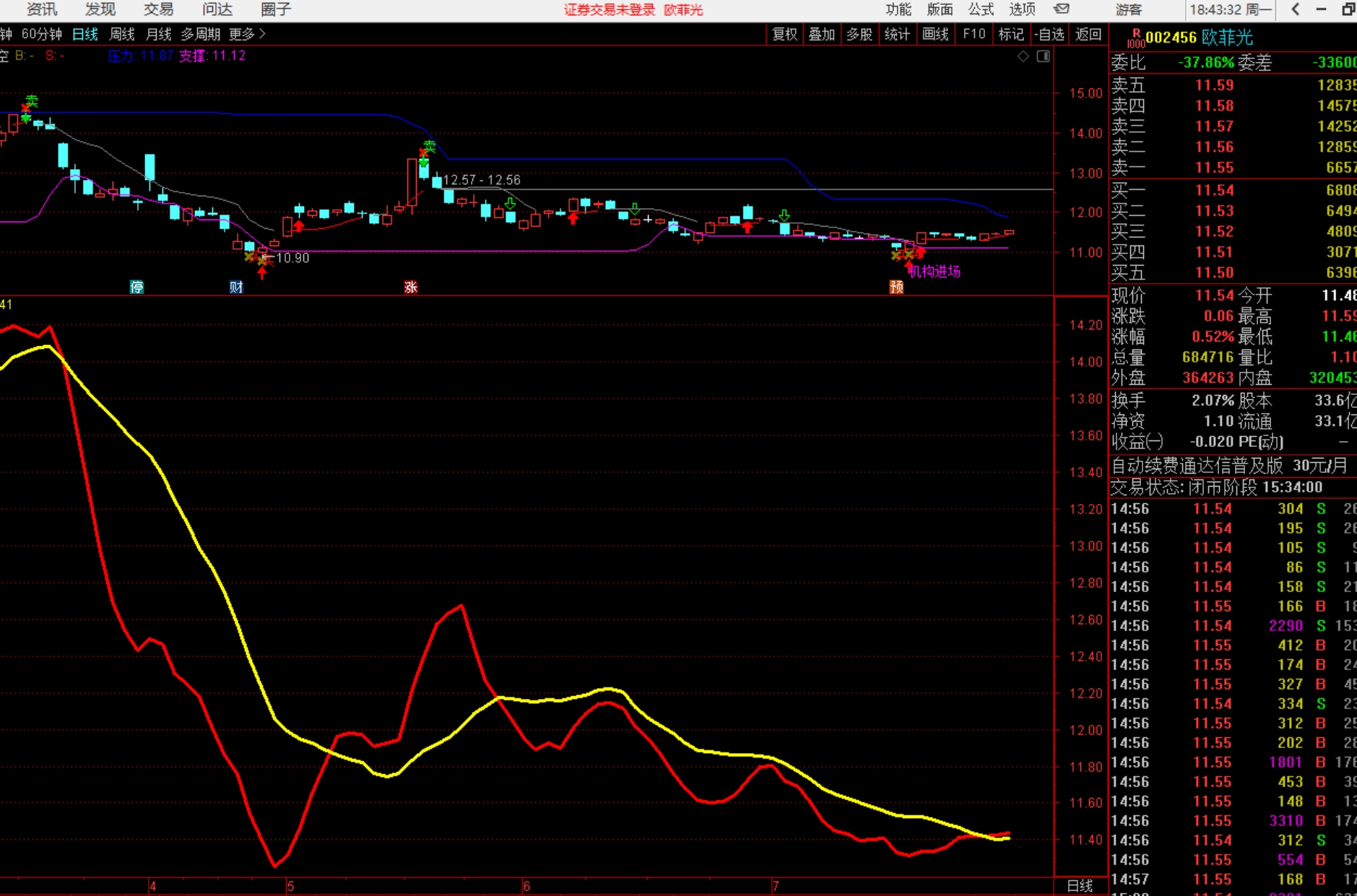Click the 14:57 tick row
The image size is (1357, 896).
1233,879
